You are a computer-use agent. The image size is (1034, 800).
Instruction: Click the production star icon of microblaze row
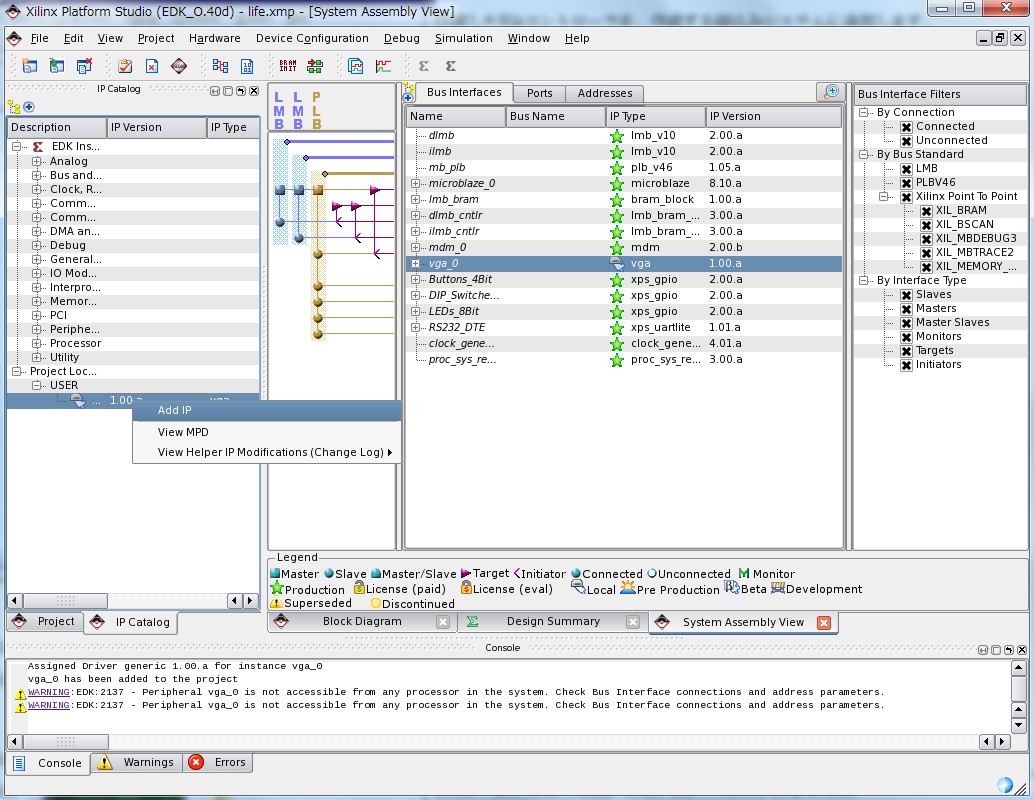tap(617, 184)
